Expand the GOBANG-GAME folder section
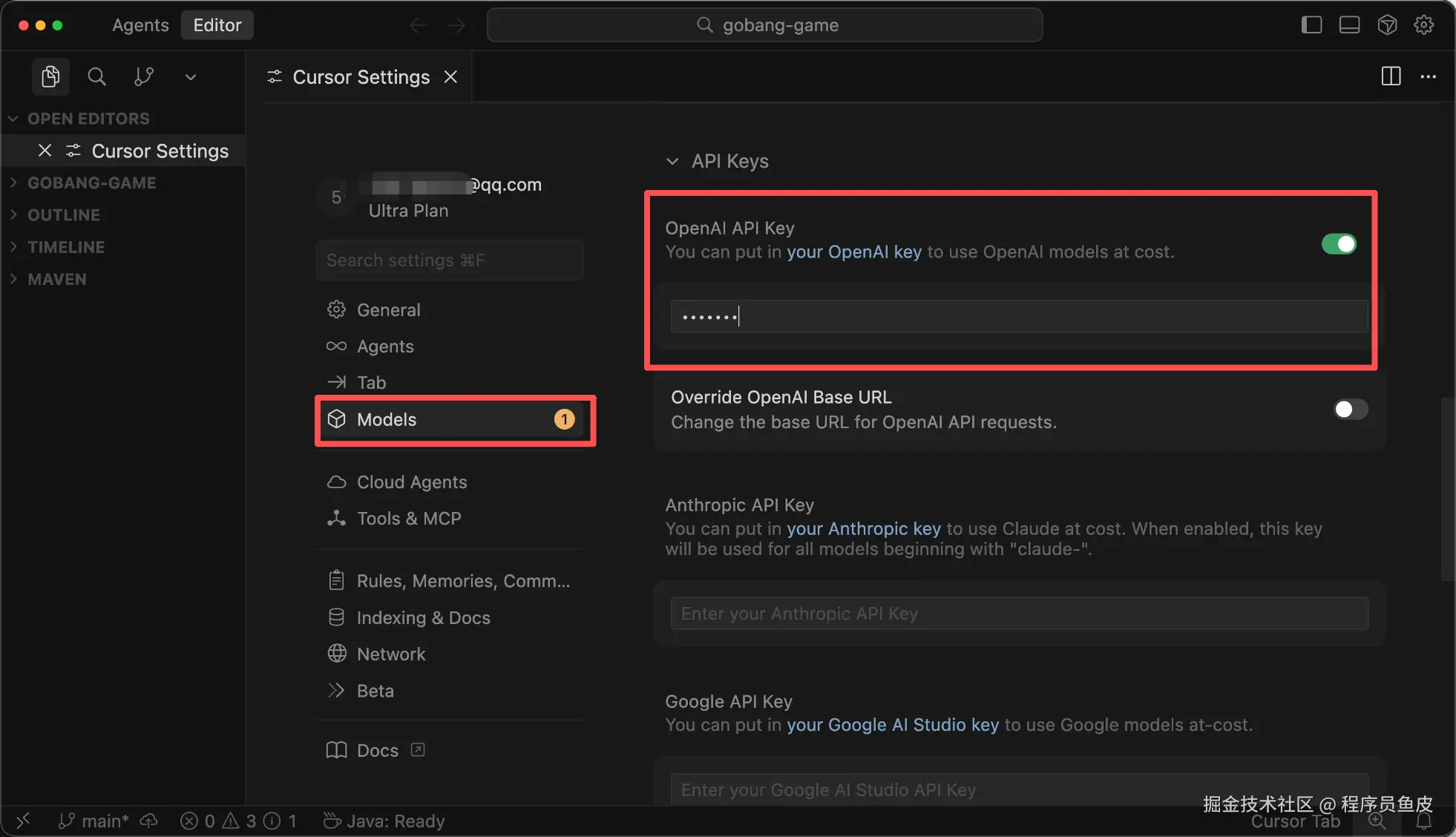Image resolution: width=1456 pixels, height=837 pixels. click(91, 183)
